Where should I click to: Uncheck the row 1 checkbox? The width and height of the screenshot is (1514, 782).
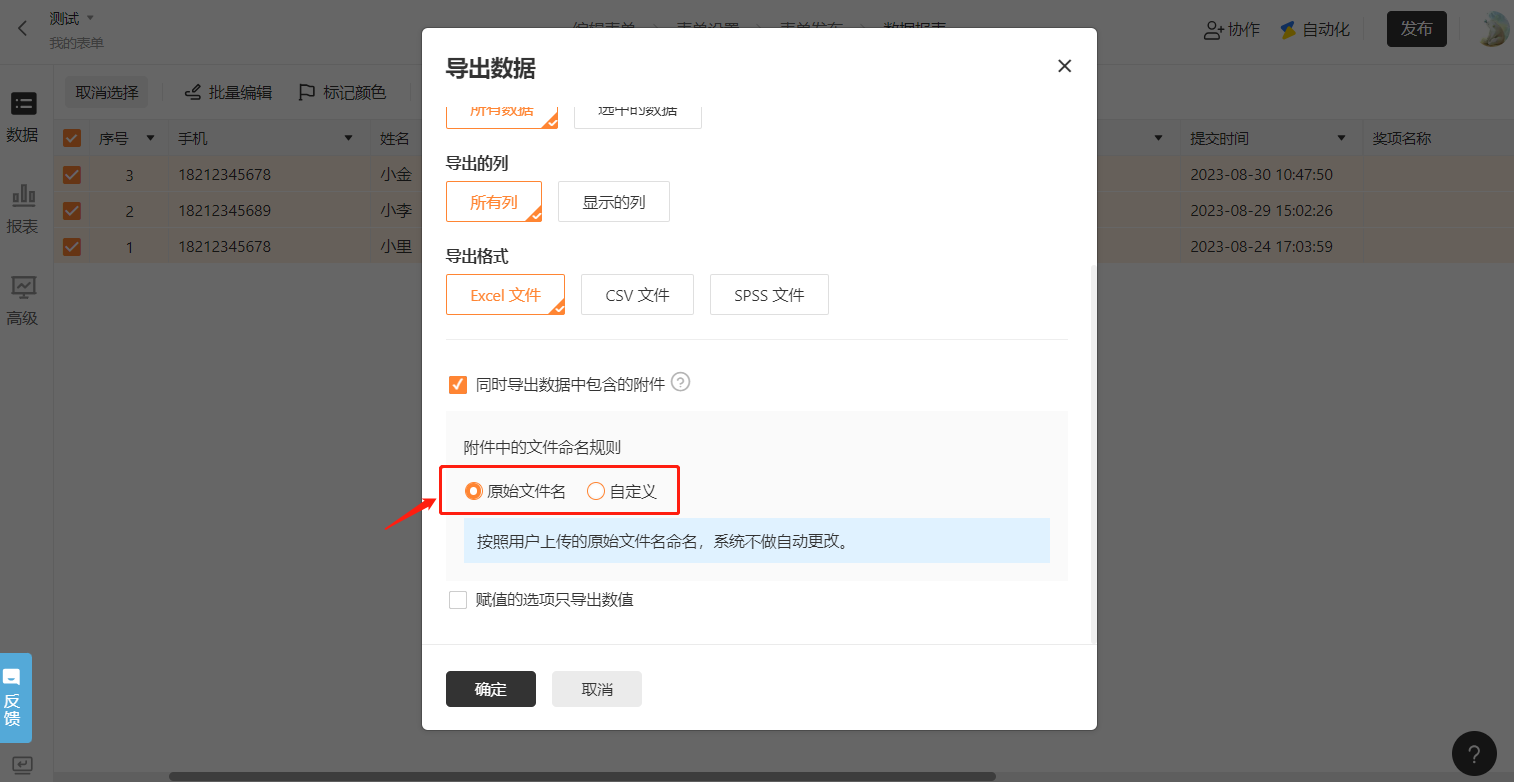coord(72,246)
